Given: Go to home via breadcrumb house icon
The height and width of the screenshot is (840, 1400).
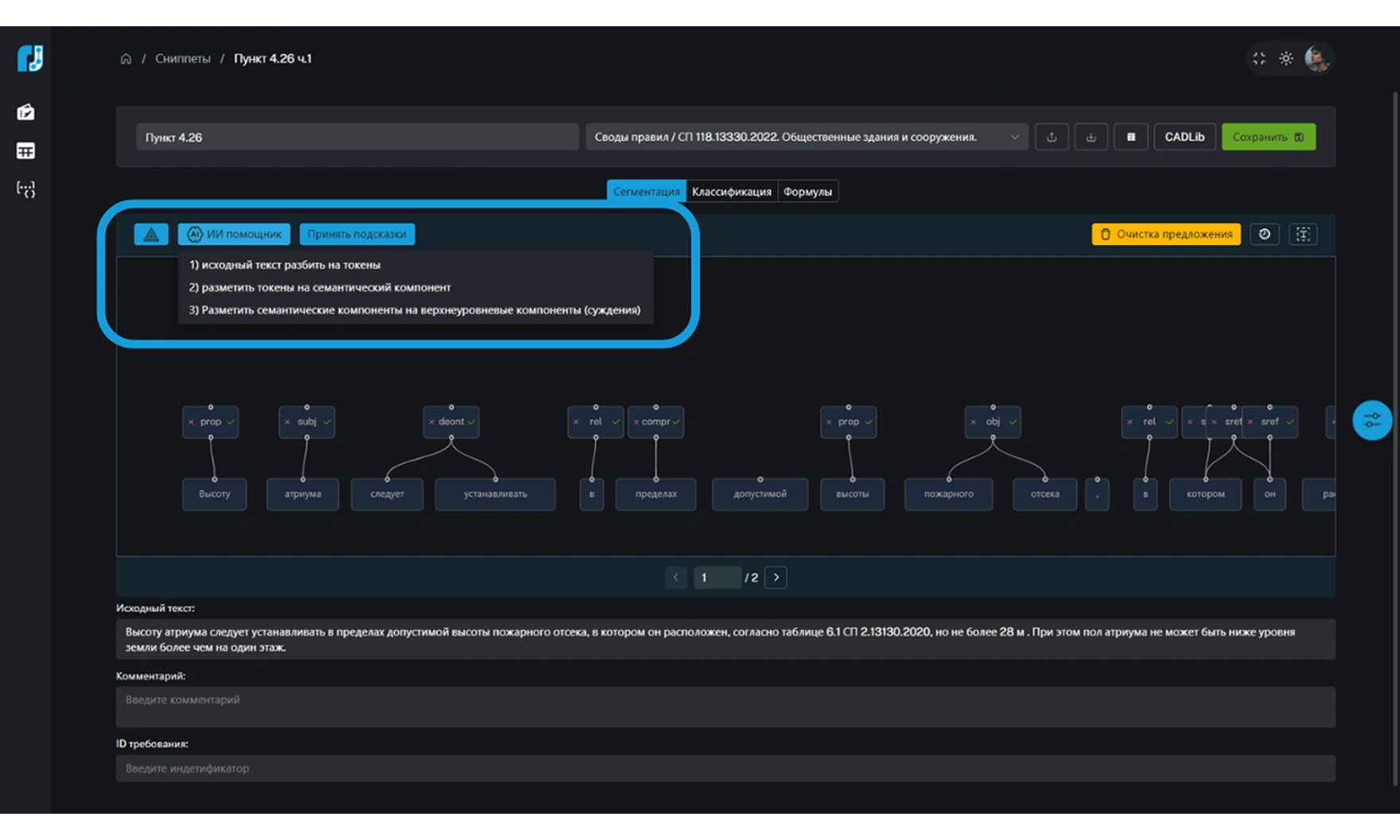Looking at the screenshot, I should coord(126,59).
